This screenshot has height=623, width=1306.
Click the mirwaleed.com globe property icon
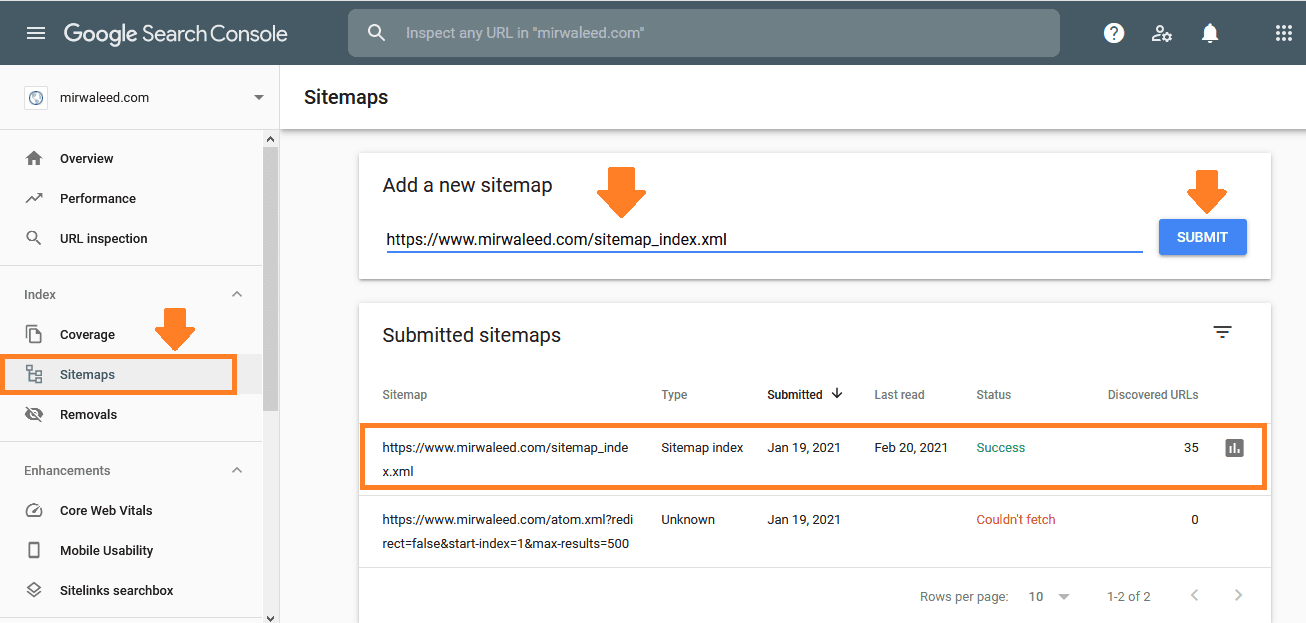(x=36, y=98)
